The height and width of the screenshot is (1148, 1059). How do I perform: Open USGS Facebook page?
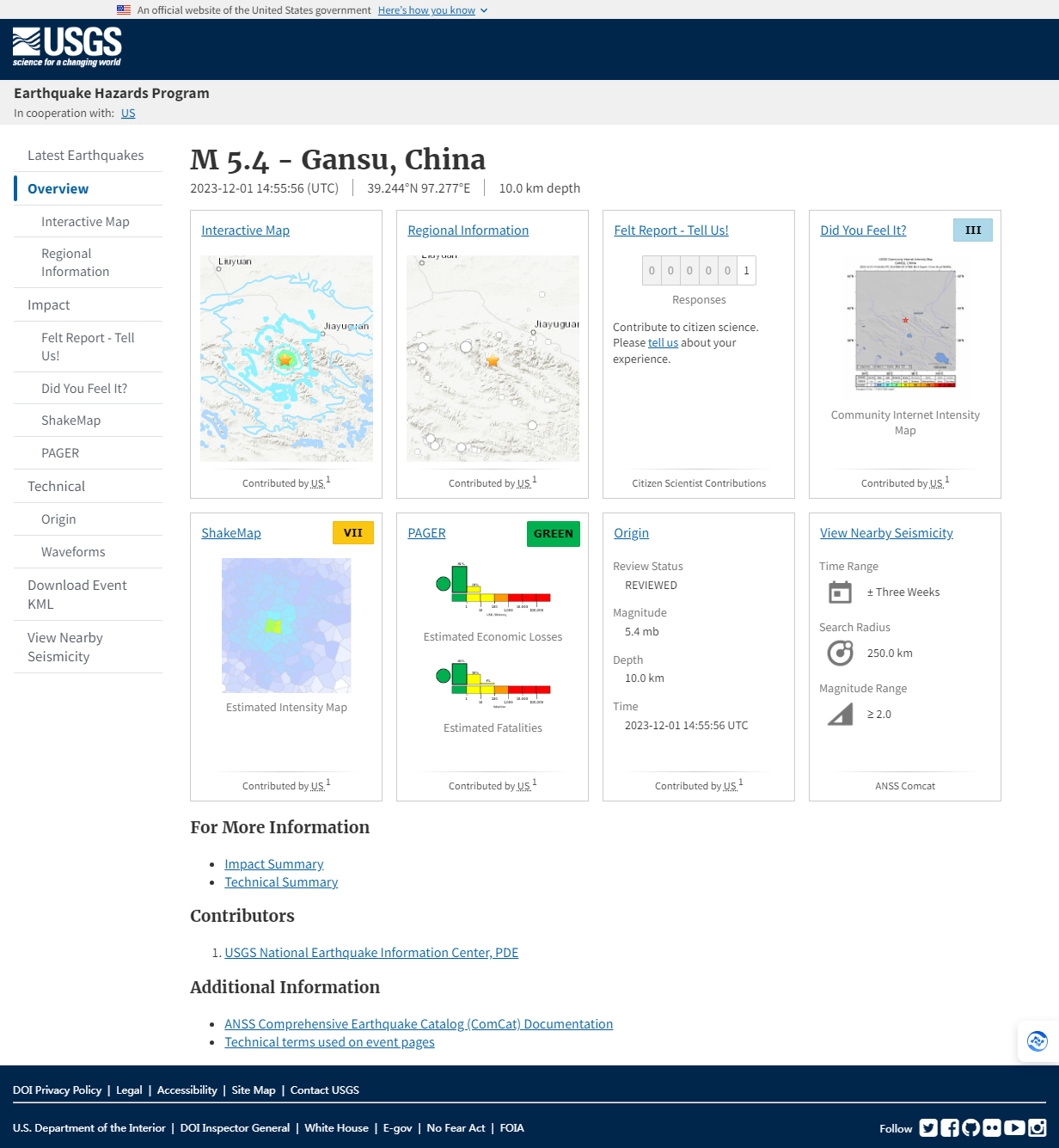click(x=950, y=1127)
